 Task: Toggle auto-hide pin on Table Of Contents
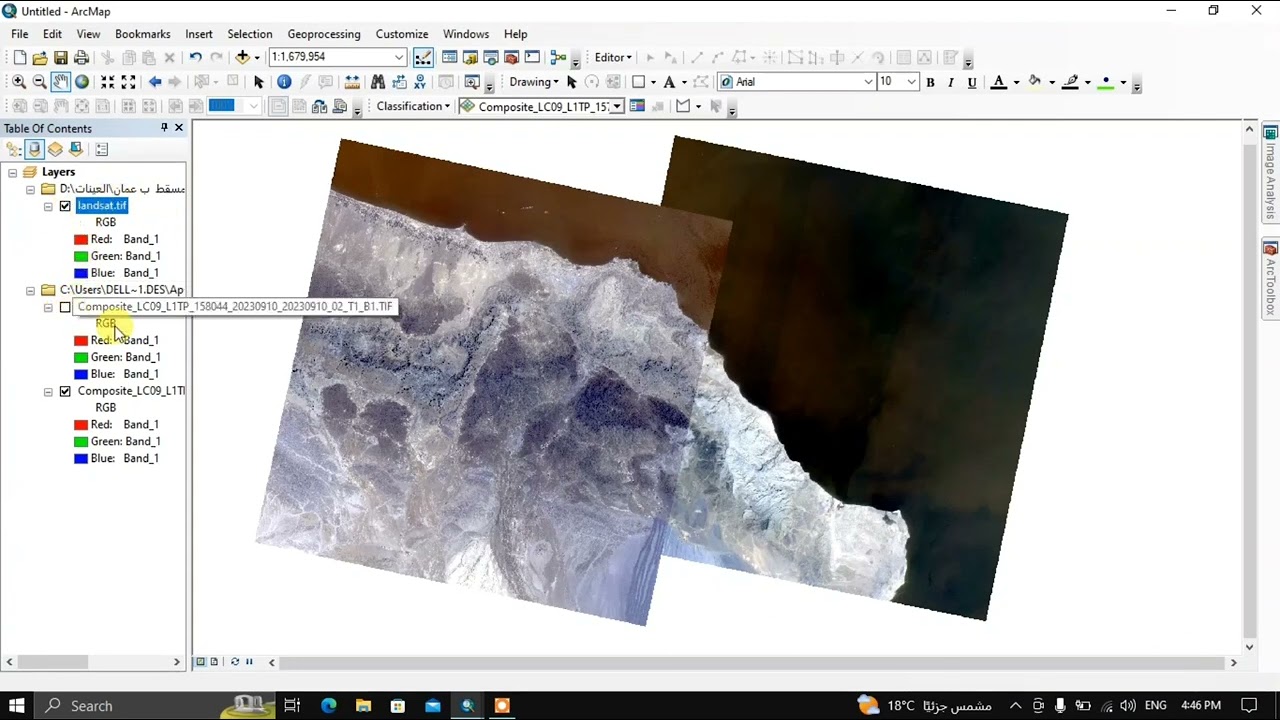164,128
